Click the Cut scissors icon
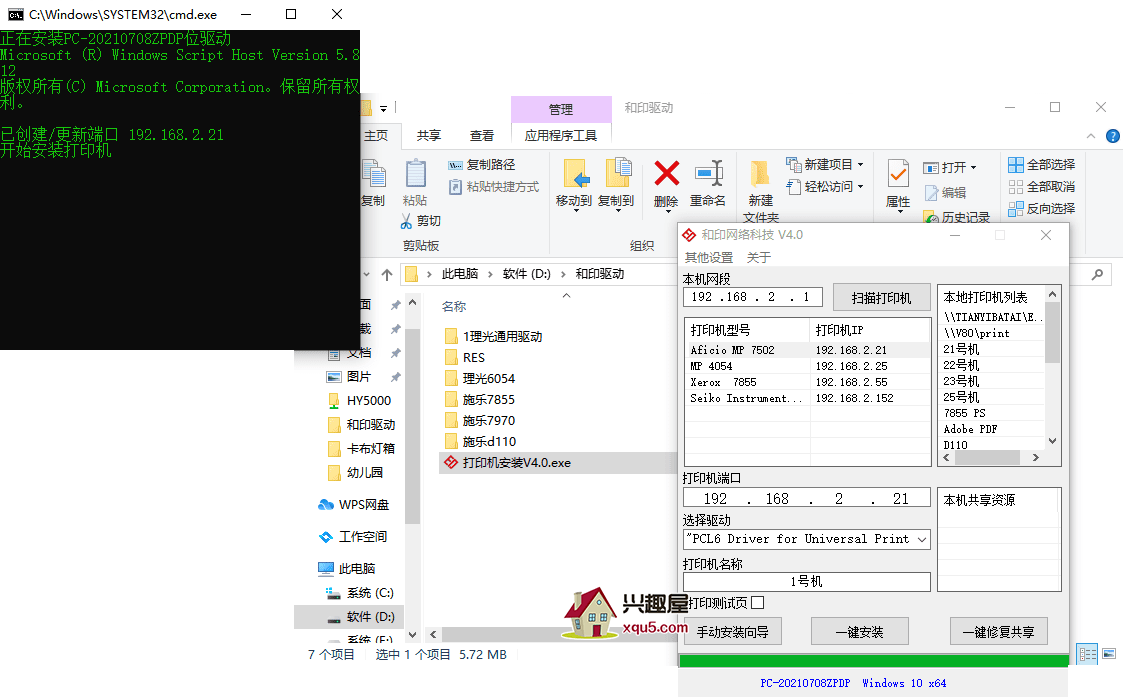This screenshot has width=1123, height=697. coord(406,221)
